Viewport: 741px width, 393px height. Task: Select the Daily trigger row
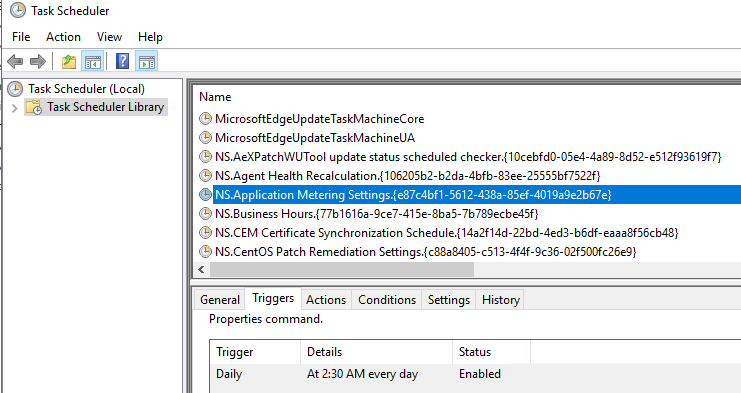475,374
